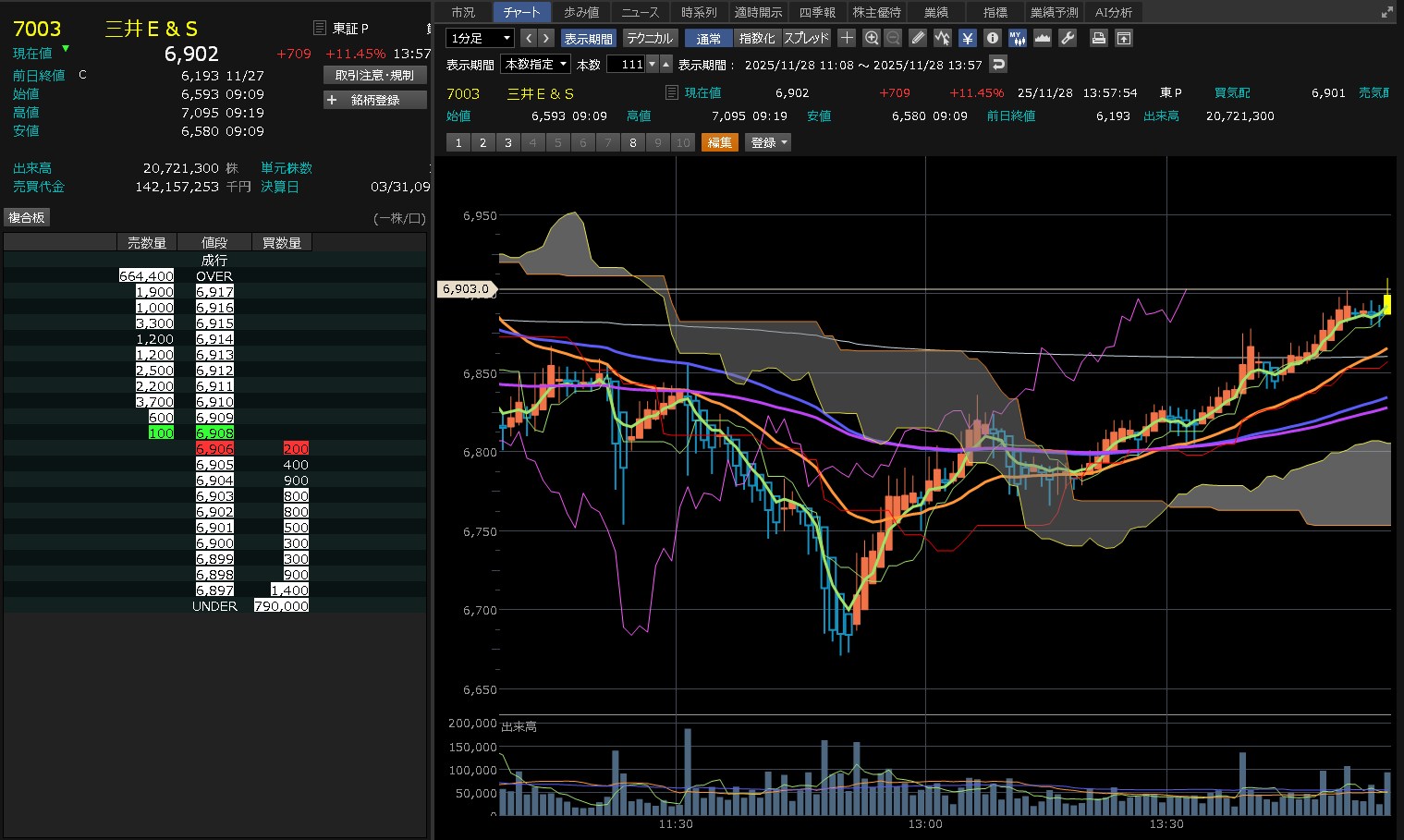Reset display period with return arrow icon
Image resolution: width=1404 pixels, height=840 pixels.
[x=997, y=64]
